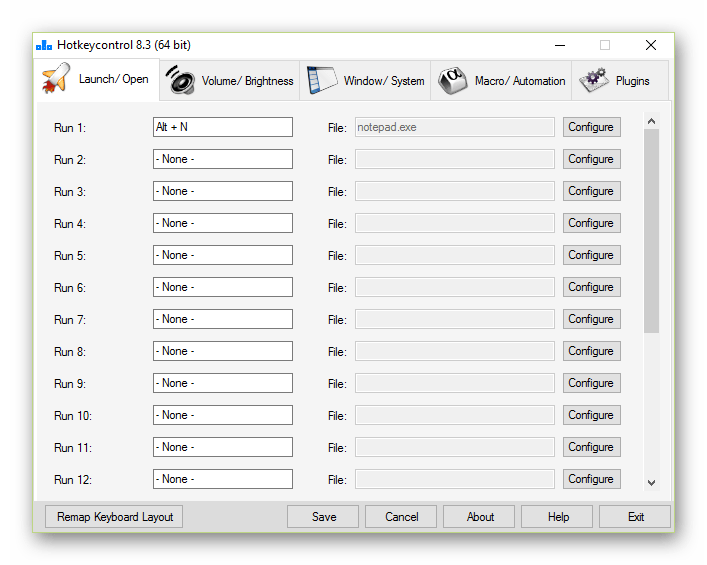Click Configure for Run 4
The width and height of the screenshot is (707, 565).
[592, 223]
